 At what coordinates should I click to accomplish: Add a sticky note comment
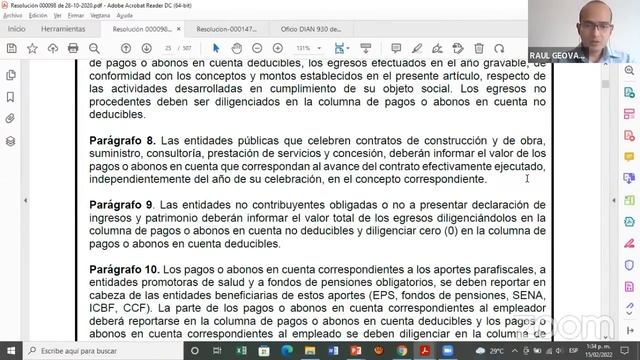pyautogui.click(x=396, y=49)
